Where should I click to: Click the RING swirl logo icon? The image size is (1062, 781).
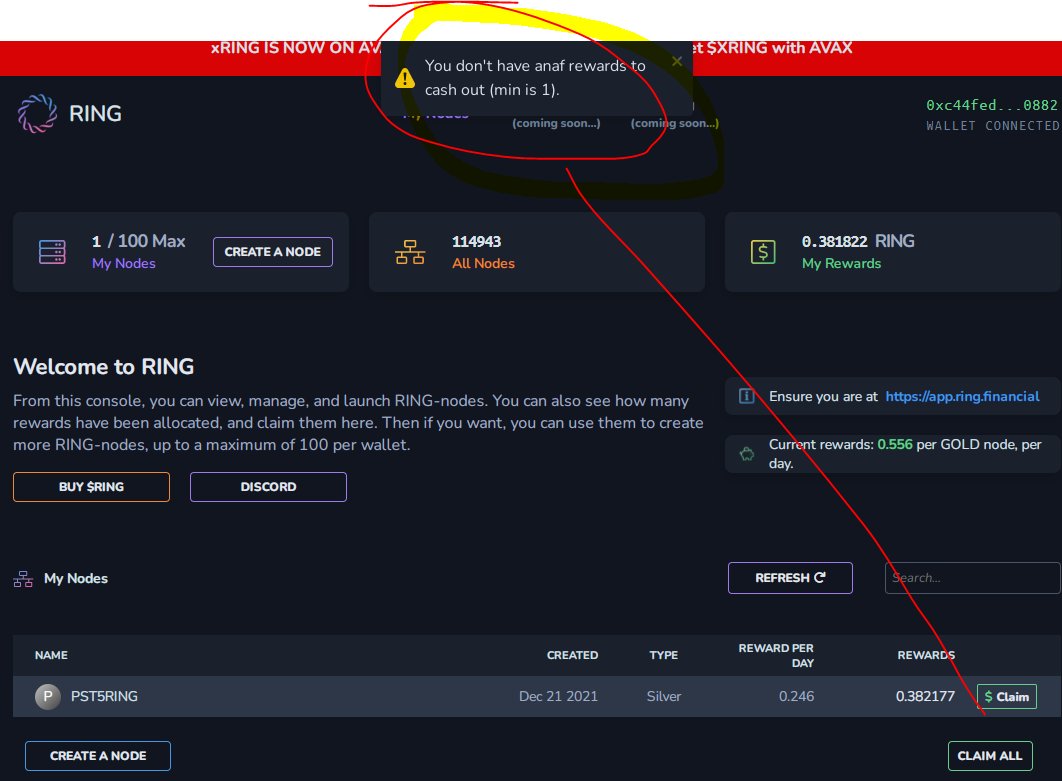click(x=37, y=113)
